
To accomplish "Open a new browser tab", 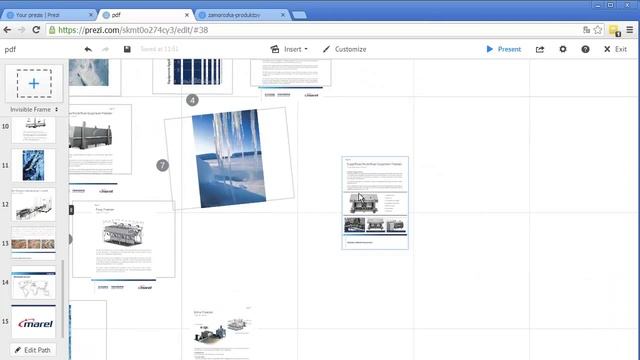I will (x=299, y=15).
